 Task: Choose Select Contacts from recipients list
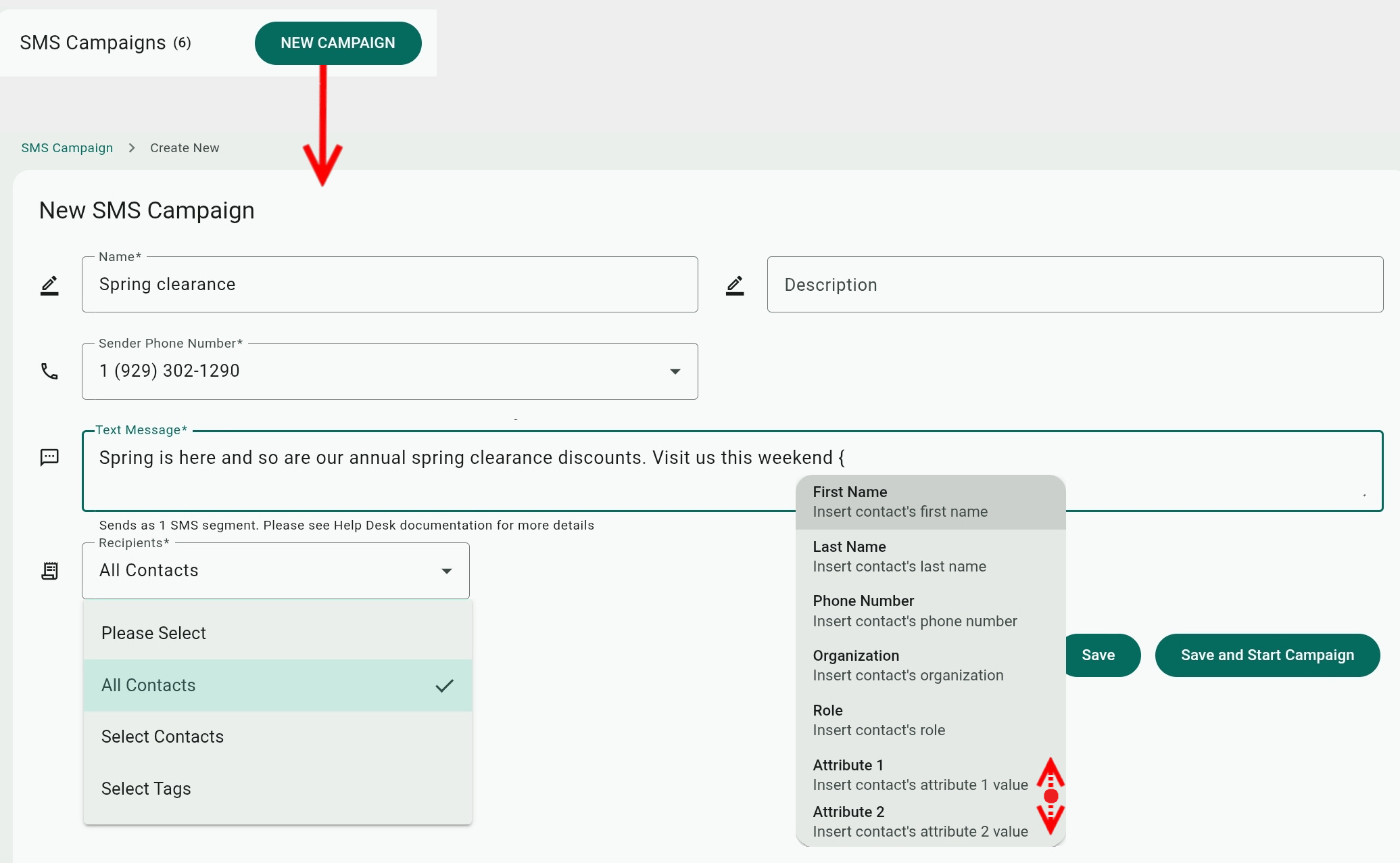pyautogui.click(x=162, y=737)
